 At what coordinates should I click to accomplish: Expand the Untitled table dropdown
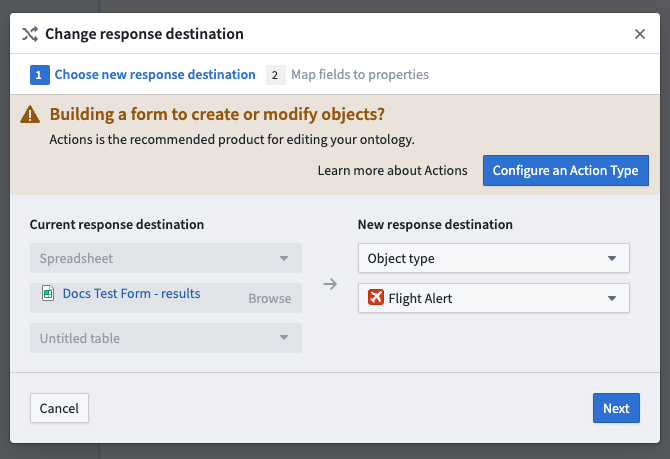pyautogui.click(x=166, y=338)
